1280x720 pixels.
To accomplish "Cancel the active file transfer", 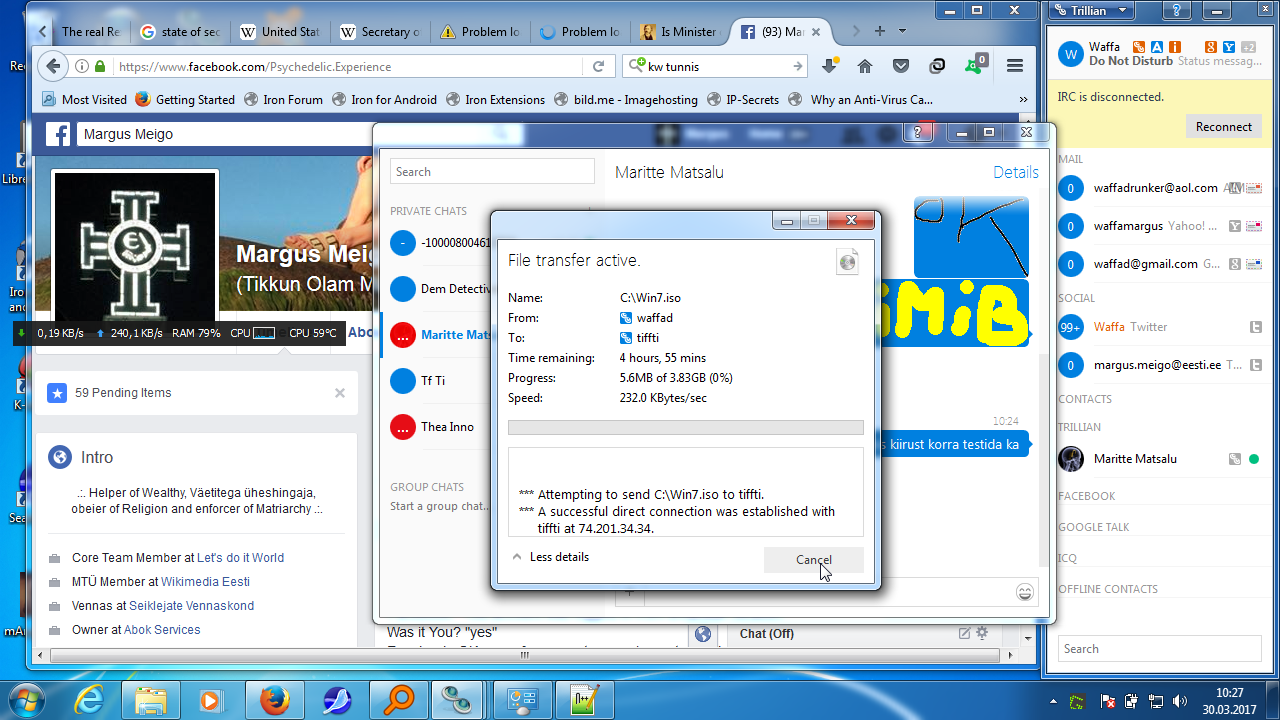I will click(x=813, y=560).
